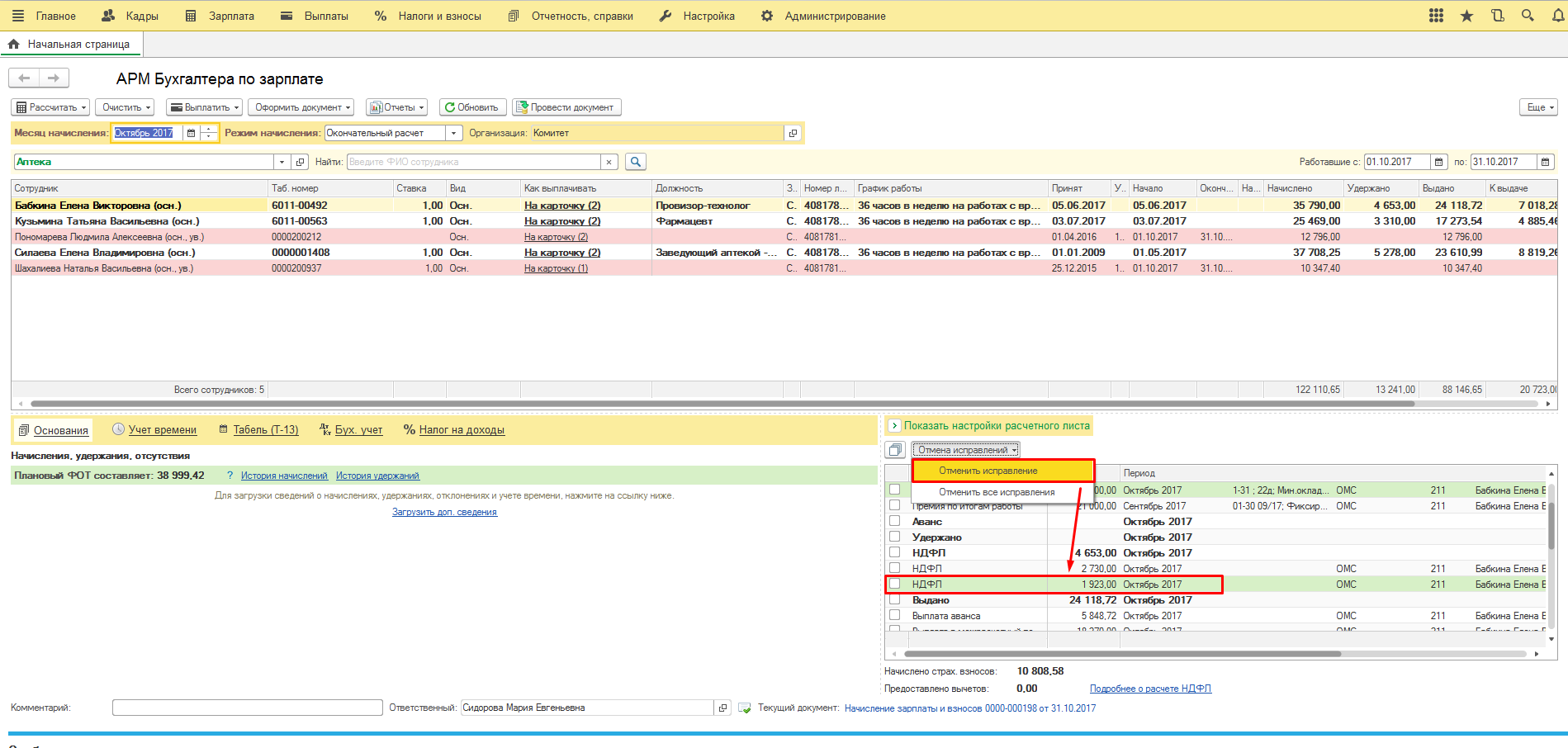Click the forward navigation arrow
The width and height of the screenshot is (1568, 748).
click(x=54, y=78)
